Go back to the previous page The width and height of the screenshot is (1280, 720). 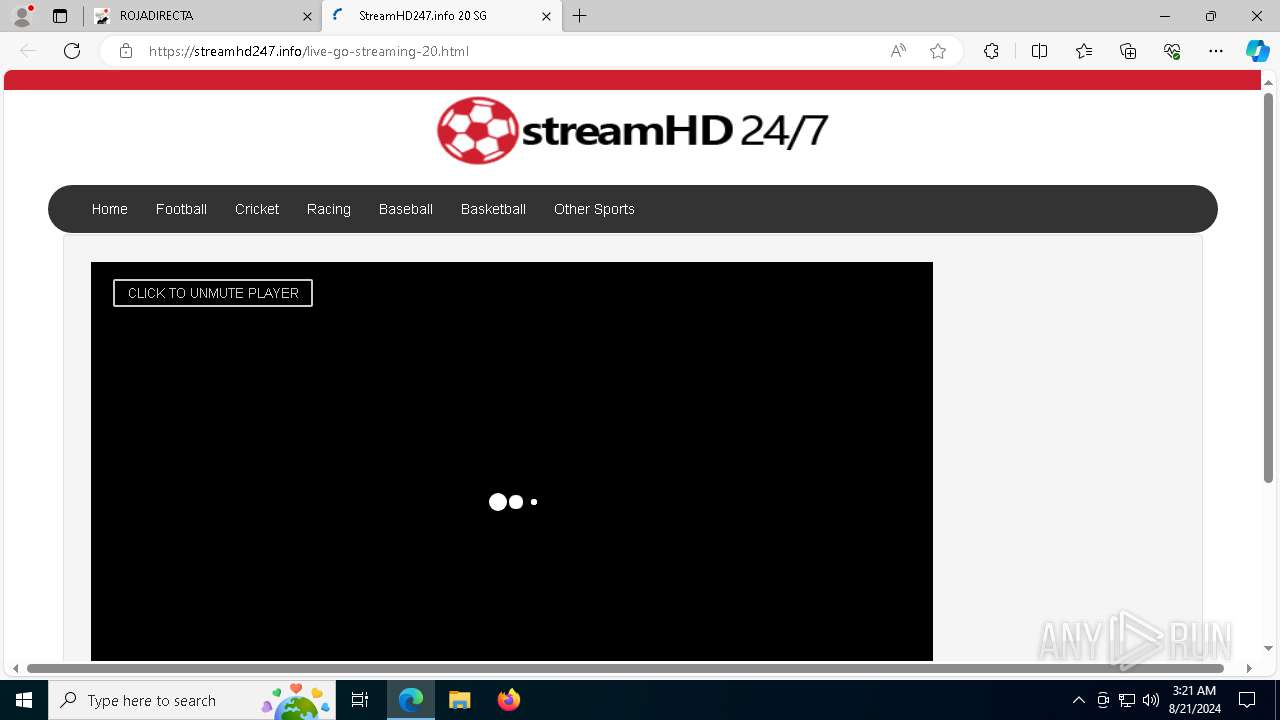click(x=28, y=51)
